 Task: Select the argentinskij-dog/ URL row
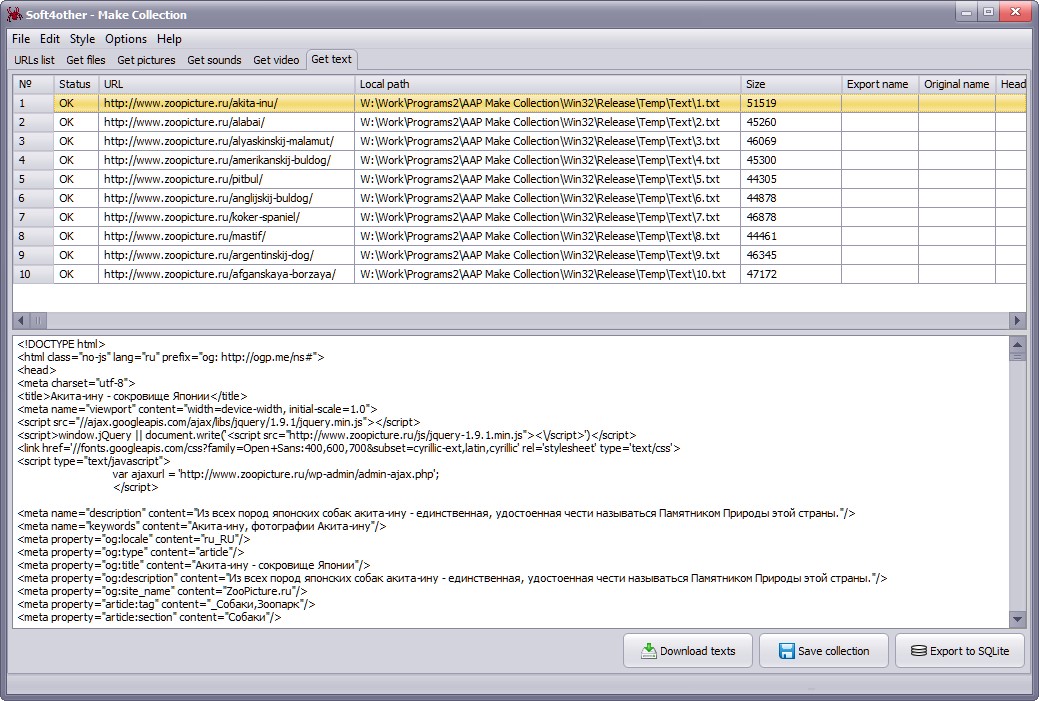(x=520, y=255)
